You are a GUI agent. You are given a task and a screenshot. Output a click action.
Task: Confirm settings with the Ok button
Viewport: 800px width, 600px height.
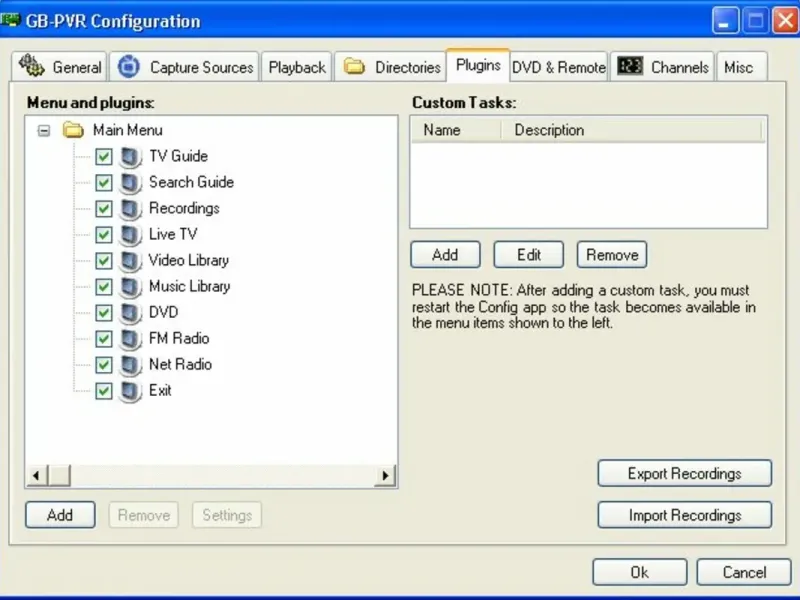click(640, 572)
